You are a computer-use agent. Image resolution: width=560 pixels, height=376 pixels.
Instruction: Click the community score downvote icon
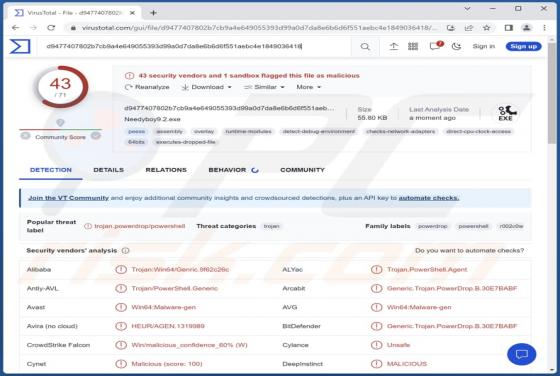click(x=25, y=136)
